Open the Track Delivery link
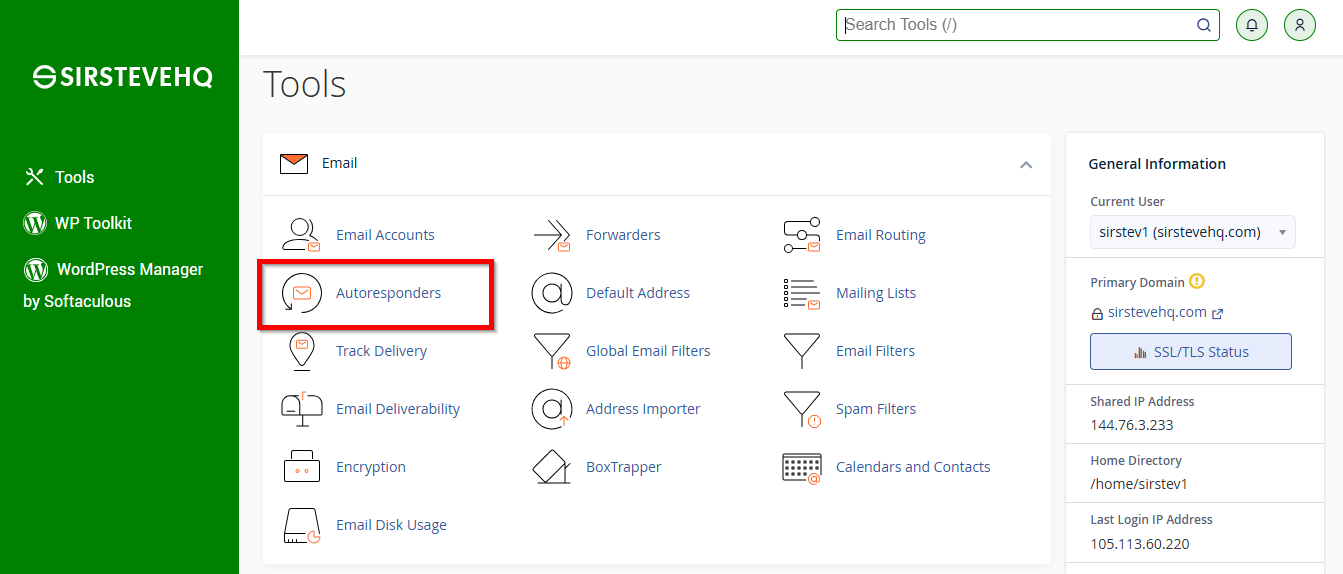The height and width of the screenshot is (574, 1343). coord(381,351)
